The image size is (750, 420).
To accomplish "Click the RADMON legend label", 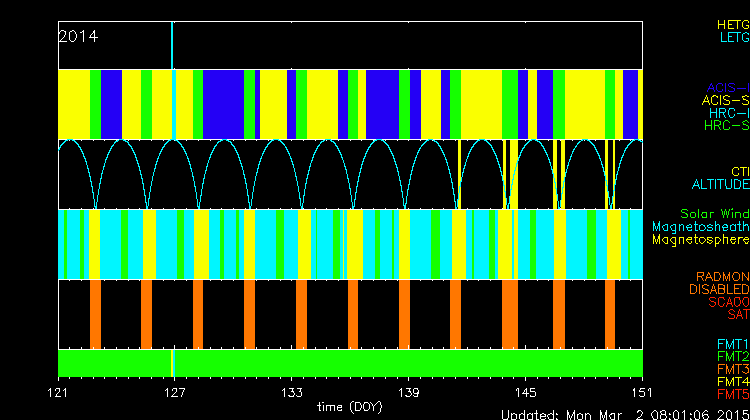I will point(723,276).
